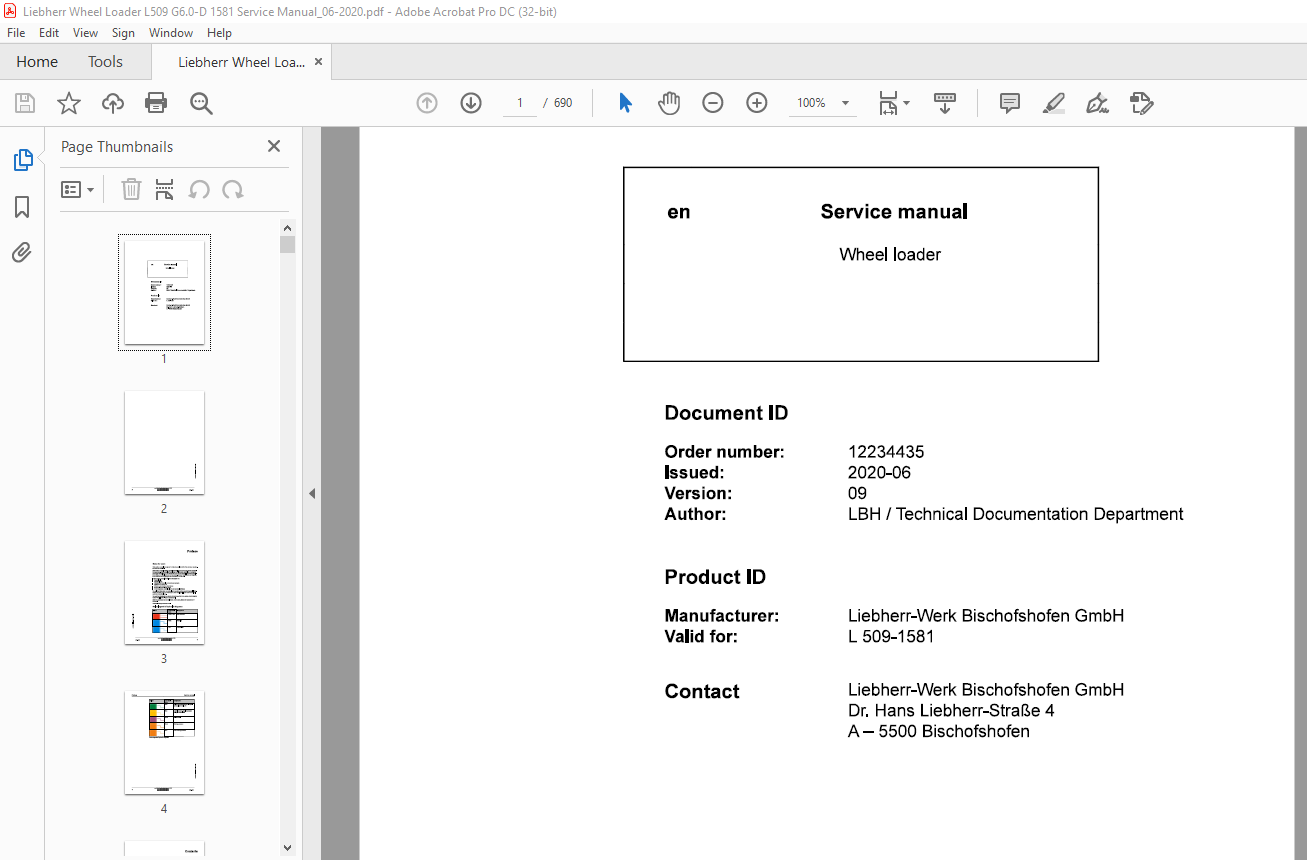Open the Fill & Sign pen tool

1097,103
